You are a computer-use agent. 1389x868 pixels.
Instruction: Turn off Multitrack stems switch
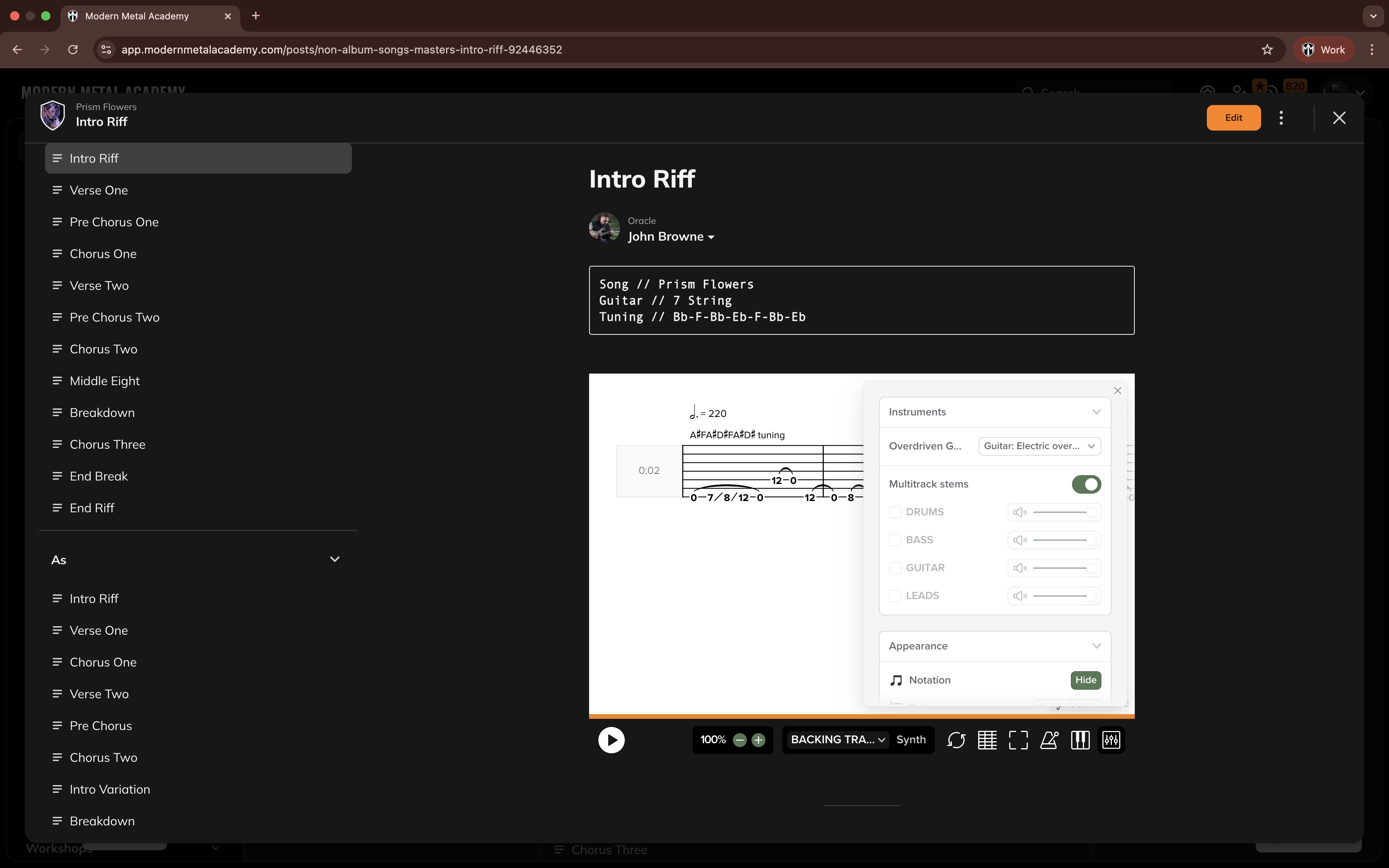click(1086, 484)
